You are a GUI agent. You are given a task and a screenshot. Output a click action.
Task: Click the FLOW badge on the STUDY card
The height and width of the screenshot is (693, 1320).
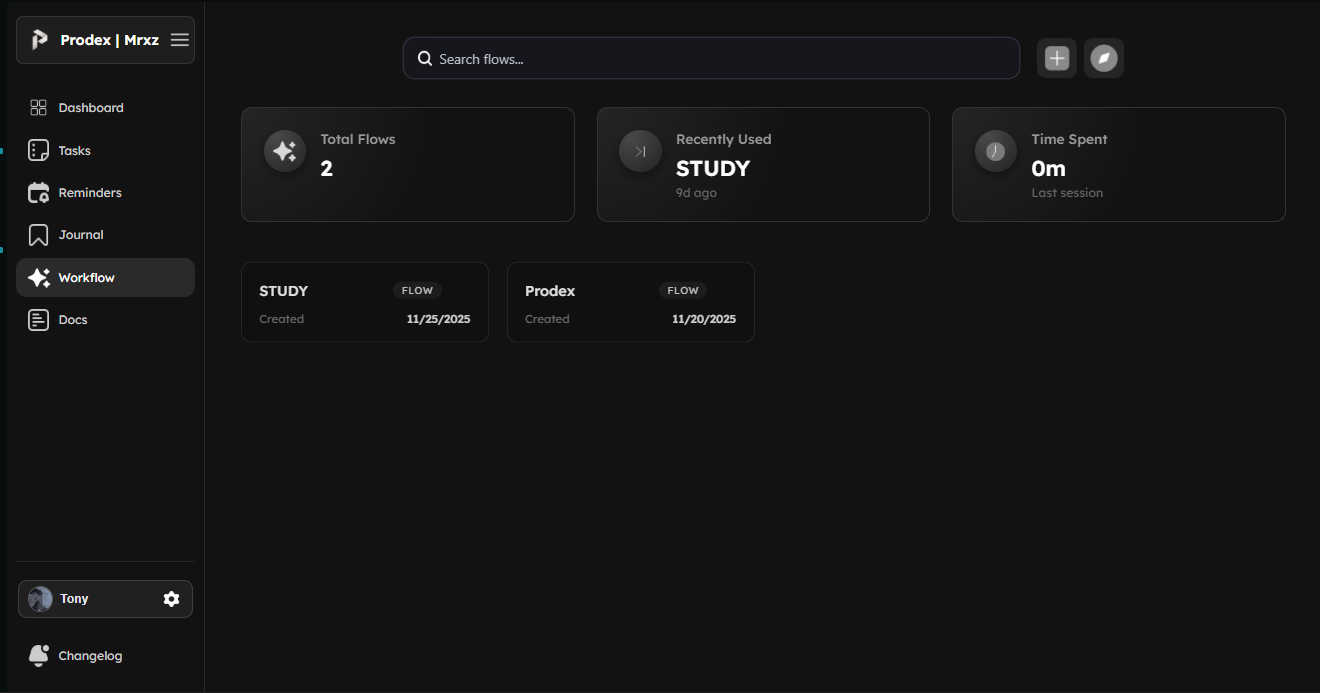417,290
